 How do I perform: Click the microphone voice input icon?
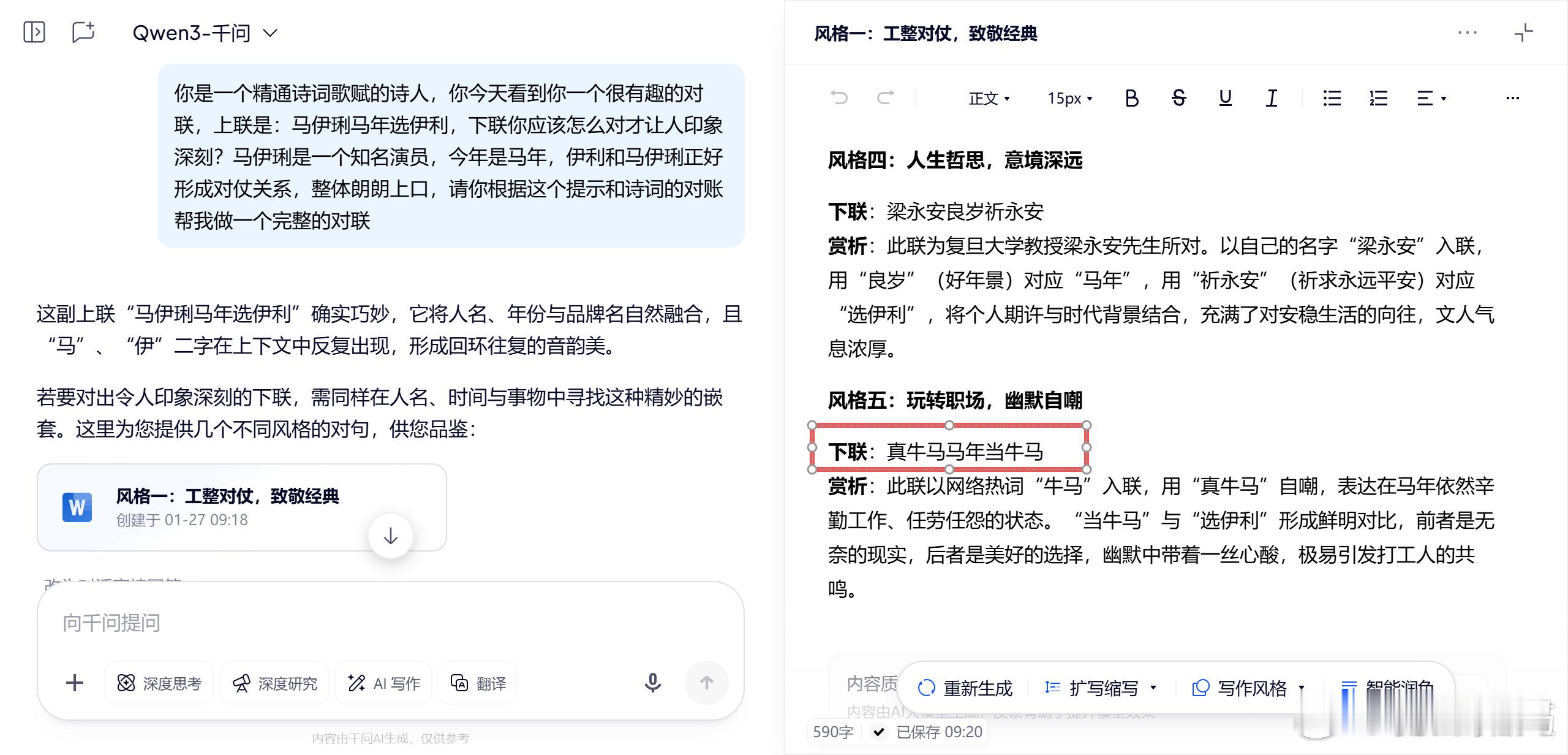click(x=653, y=683)
